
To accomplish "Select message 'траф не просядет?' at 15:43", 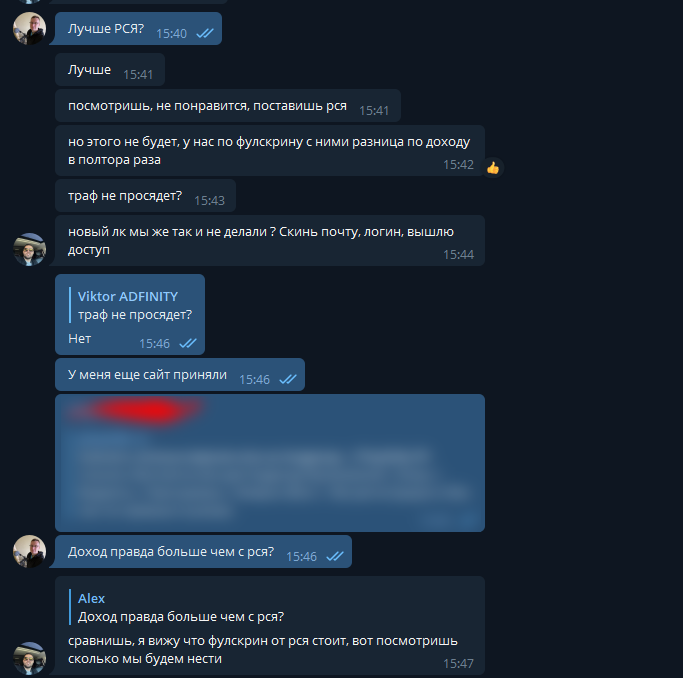I will pyautogui.click(x=145, y=196).
